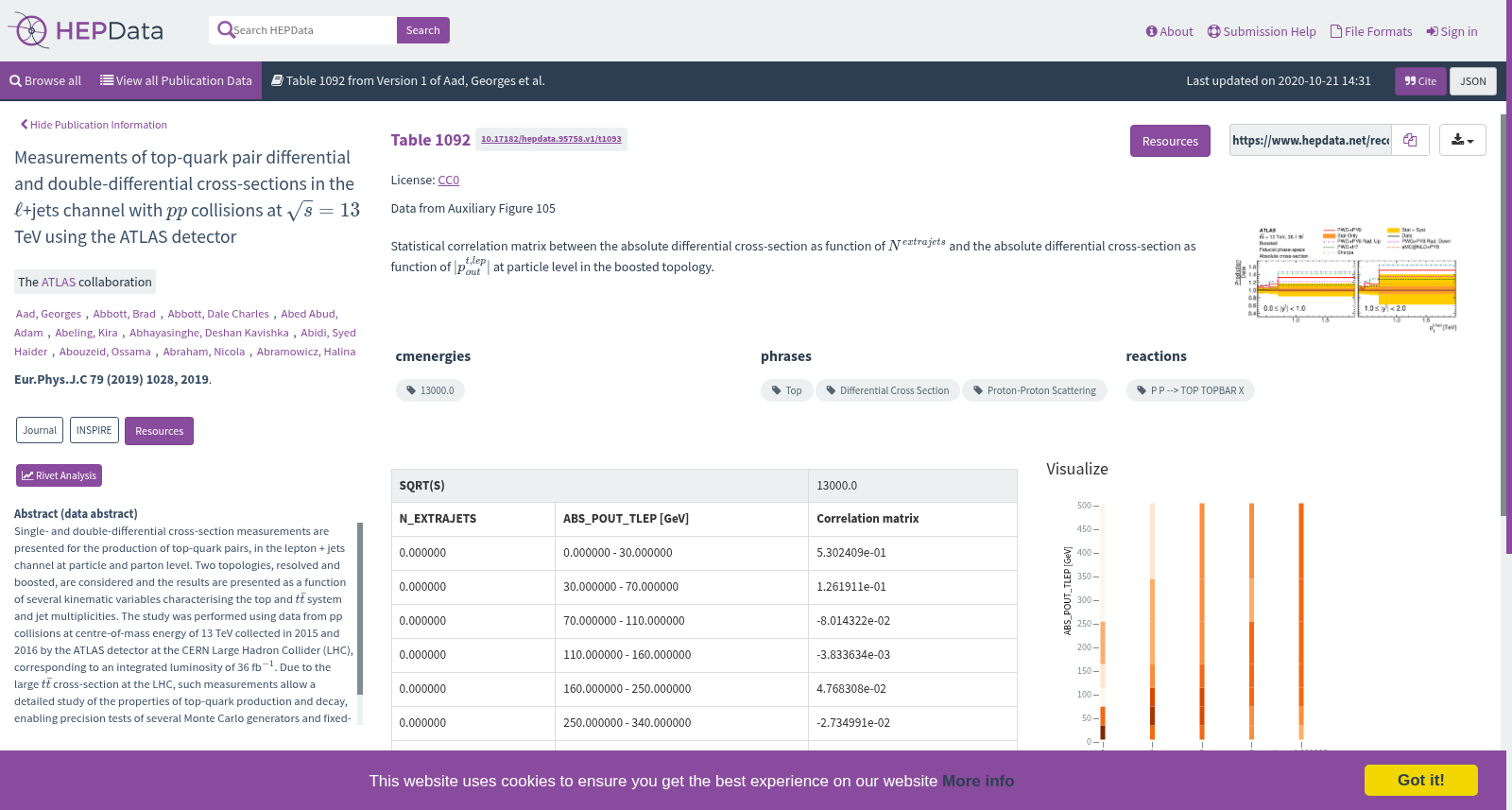
Task: Collapse with Hide Publication Information
Action: [x=94, y=125]
